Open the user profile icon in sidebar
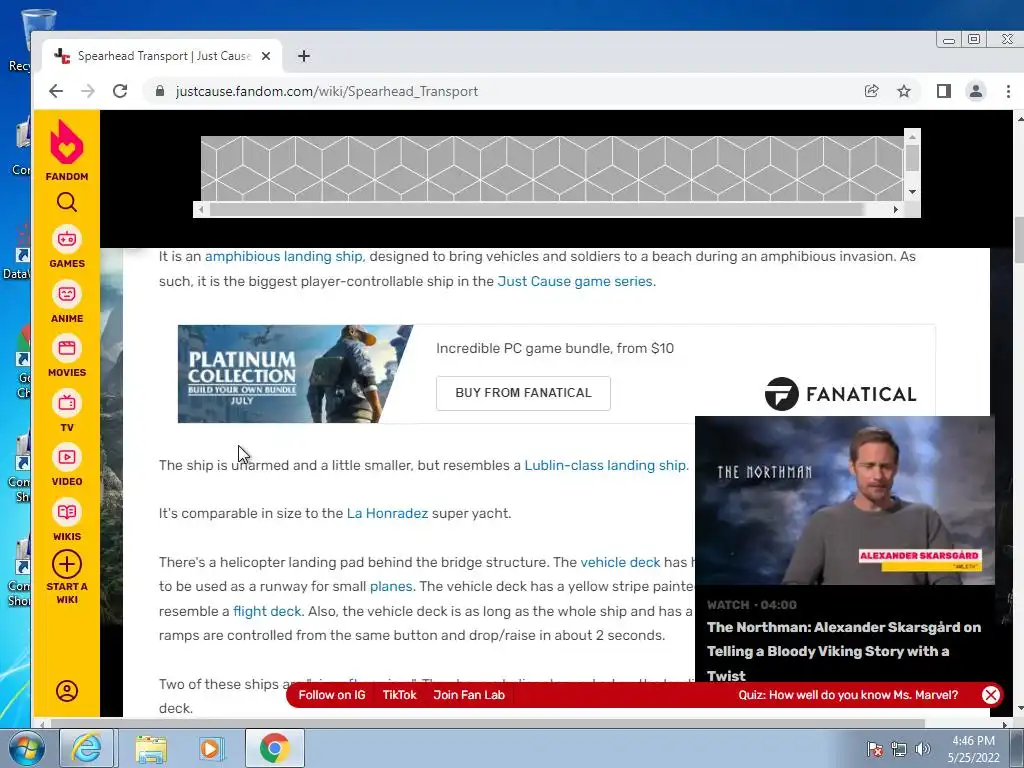 point(67,691)
